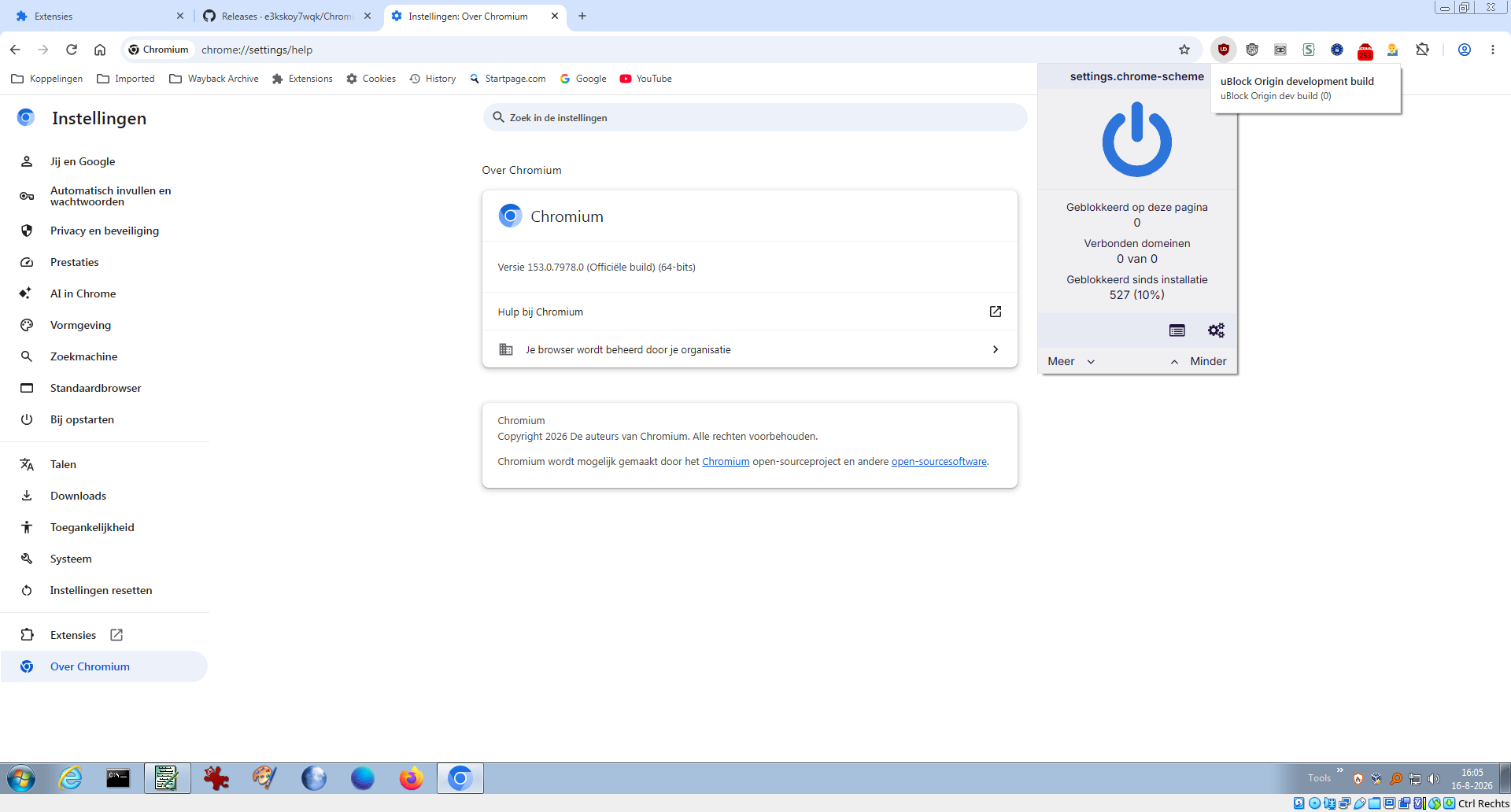Open a new tab with plus button
1511x812 pixels.
pos(582,16)
